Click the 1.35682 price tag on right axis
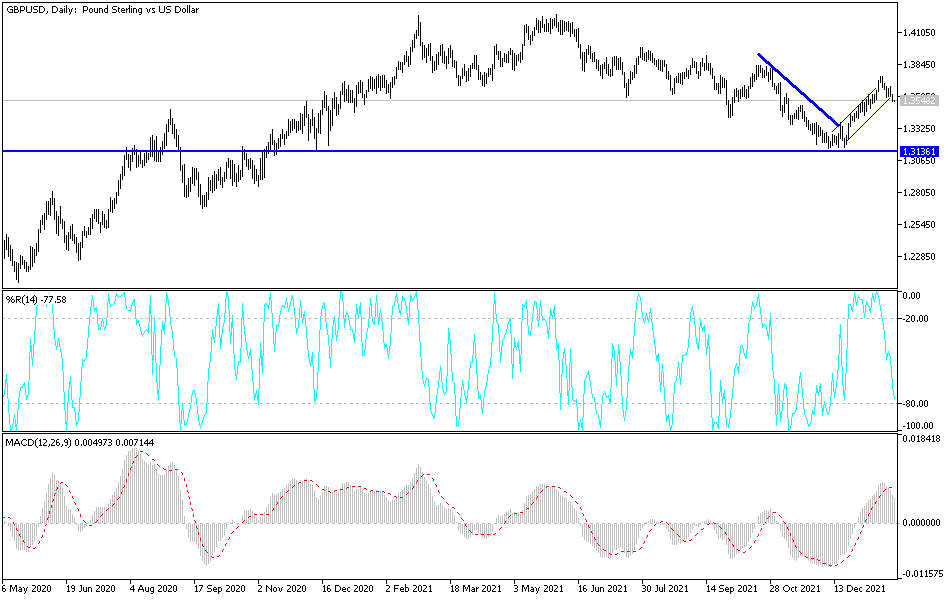The height and width of the screenshot is (600, 950). [920, 100]
